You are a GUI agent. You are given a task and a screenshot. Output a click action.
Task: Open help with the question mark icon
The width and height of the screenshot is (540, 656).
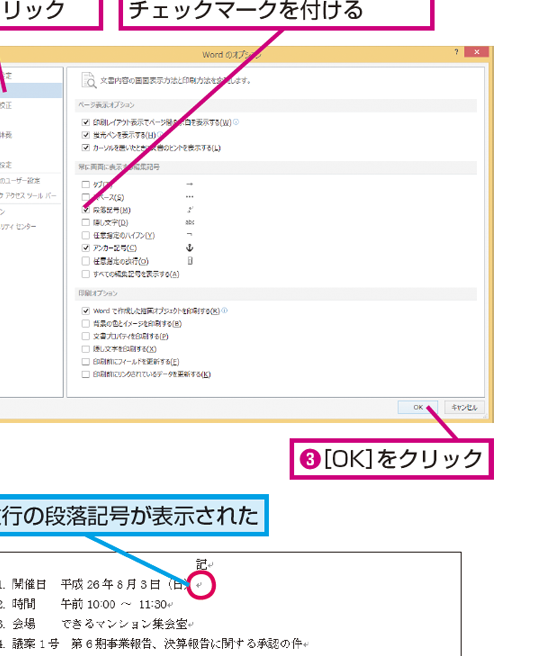456,52
